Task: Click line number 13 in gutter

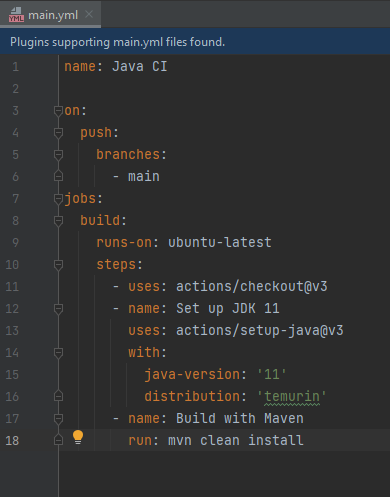Action: [12, 331]
